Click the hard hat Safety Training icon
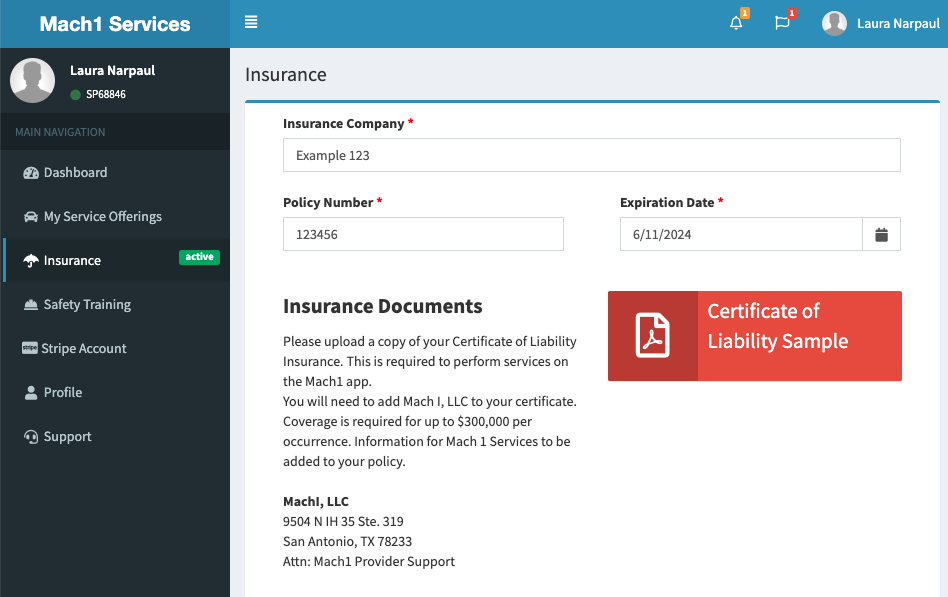The height and width of the screenshot is (597, 948). point(31,305)
